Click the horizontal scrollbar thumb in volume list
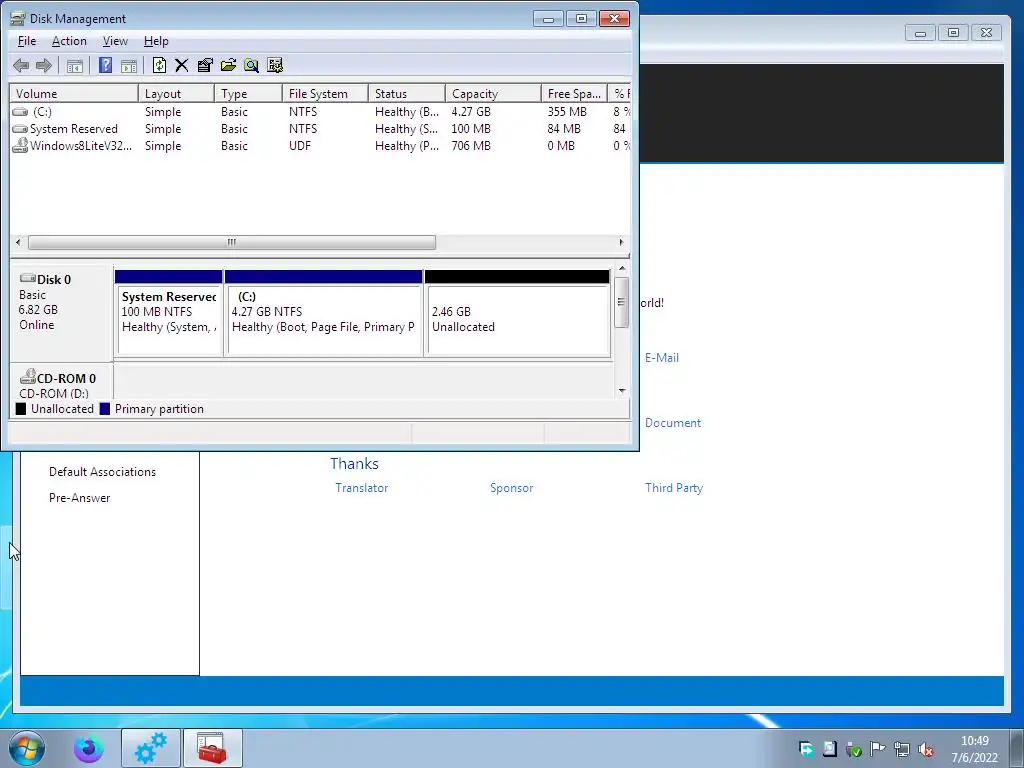 (x=232, y=242)
